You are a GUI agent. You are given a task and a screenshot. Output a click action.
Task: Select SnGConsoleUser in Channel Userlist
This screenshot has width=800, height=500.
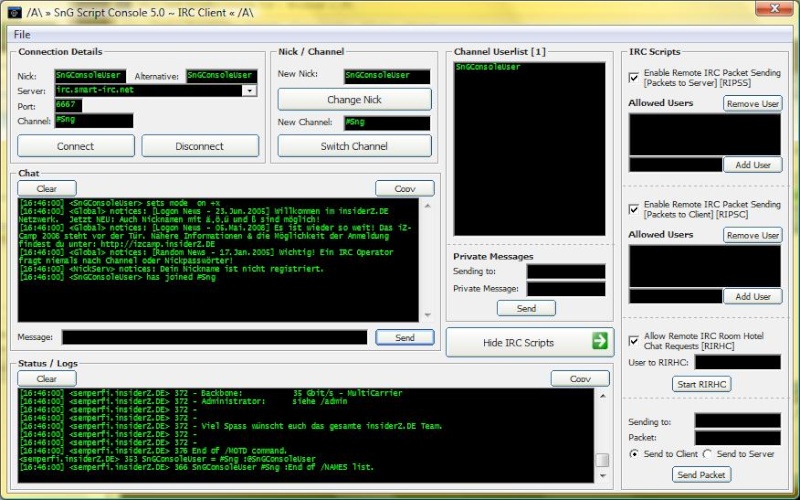[488, 67]
